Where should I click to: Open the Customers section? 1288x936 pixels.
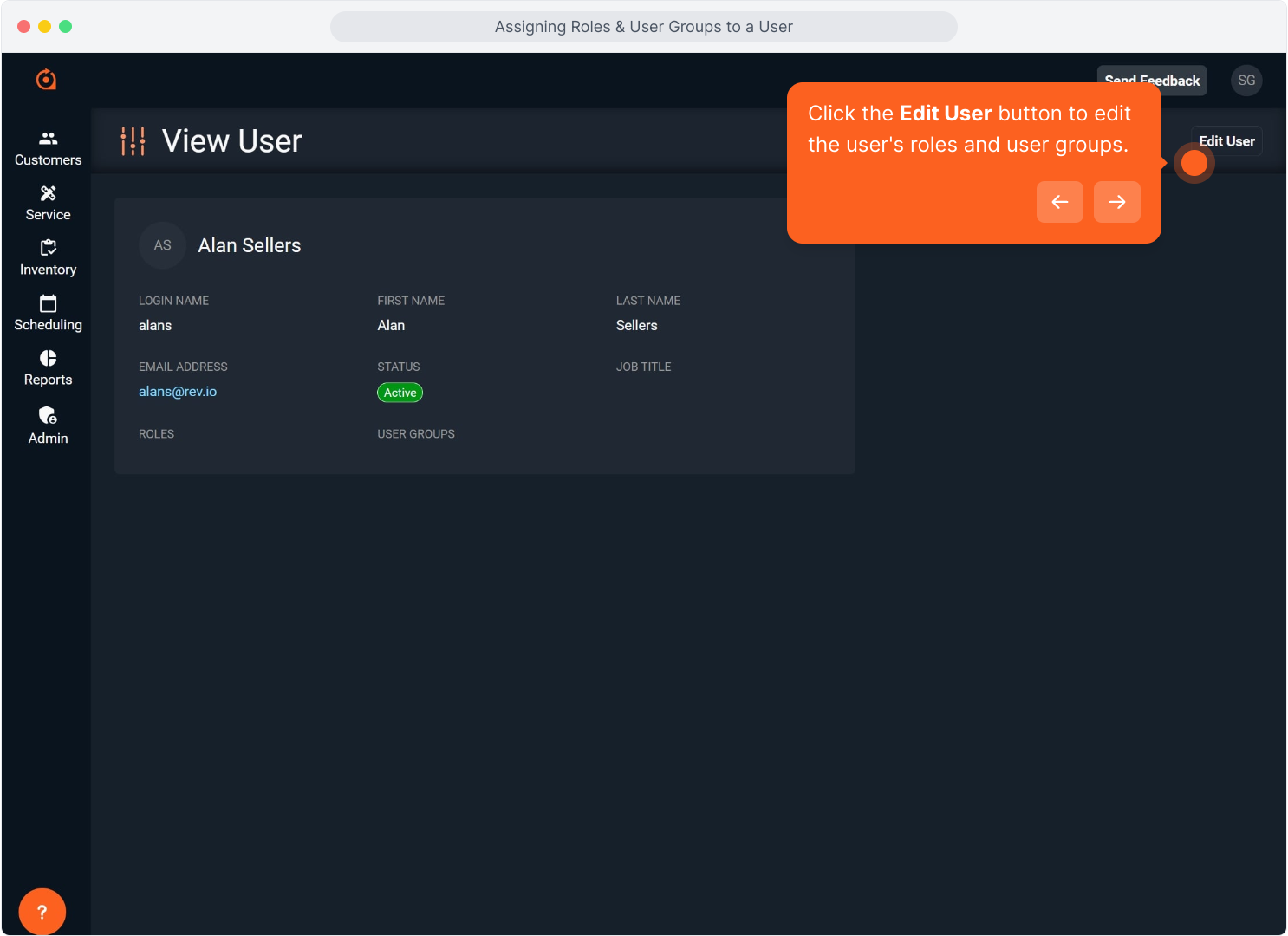(x=48, y=147)
